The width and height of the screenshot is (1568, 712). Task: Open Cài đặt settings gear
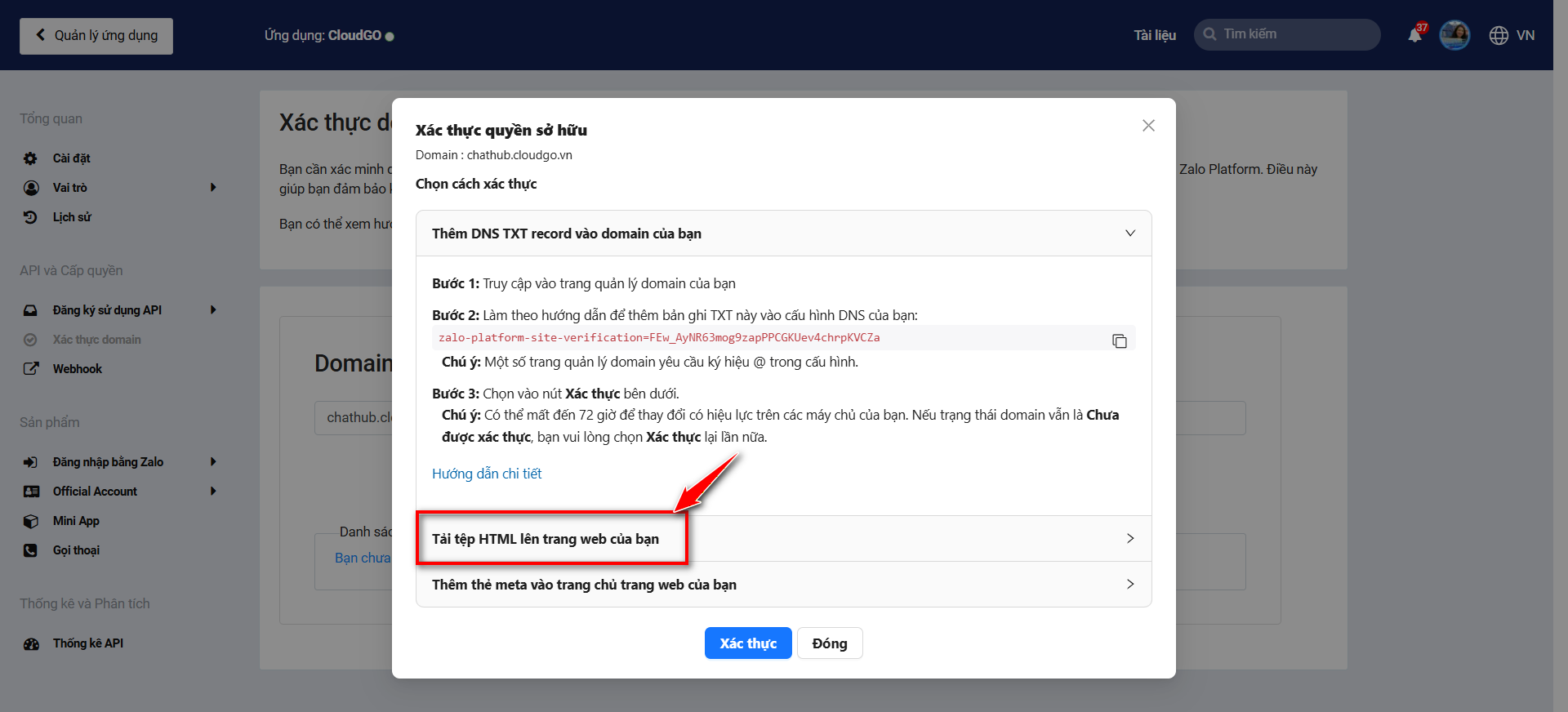(31, 158)
